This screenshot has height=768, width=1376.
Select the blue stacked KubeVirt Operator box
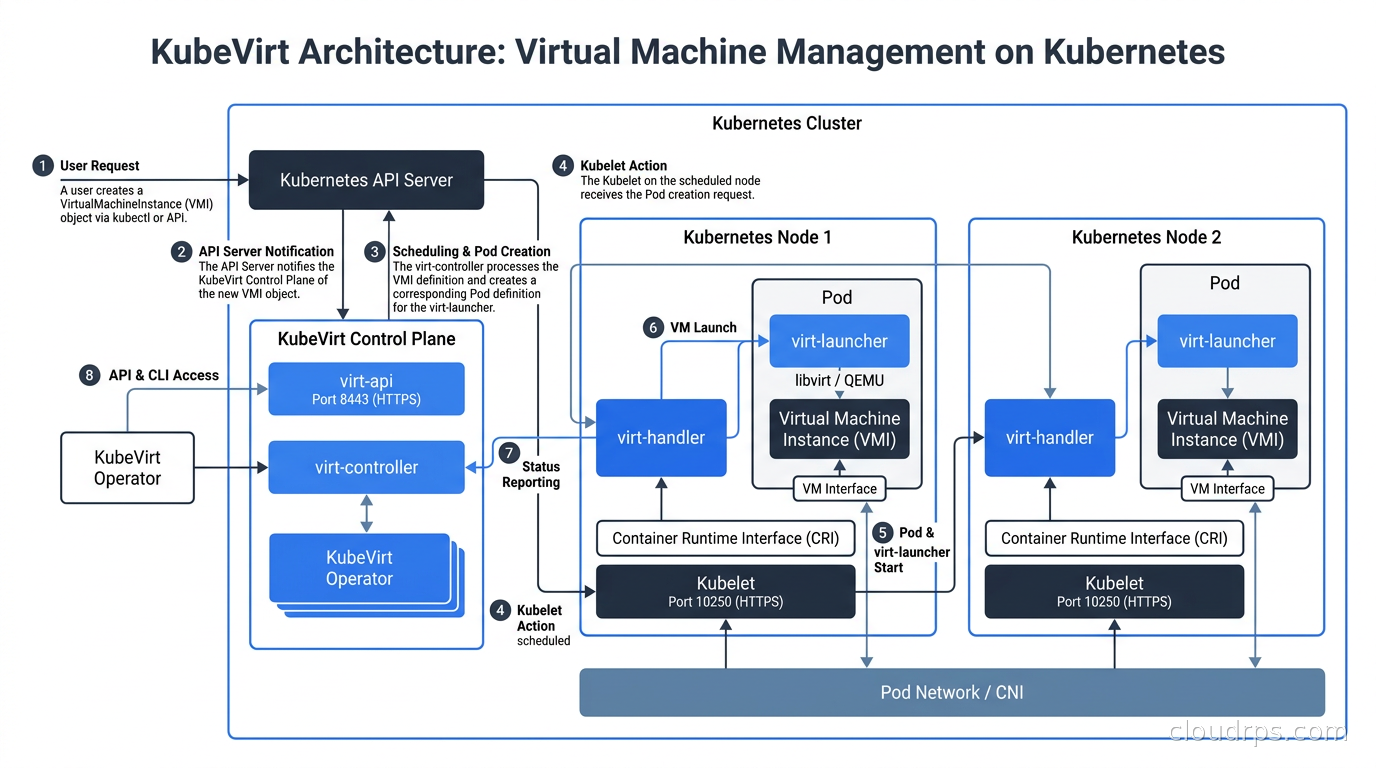(359, 568)
